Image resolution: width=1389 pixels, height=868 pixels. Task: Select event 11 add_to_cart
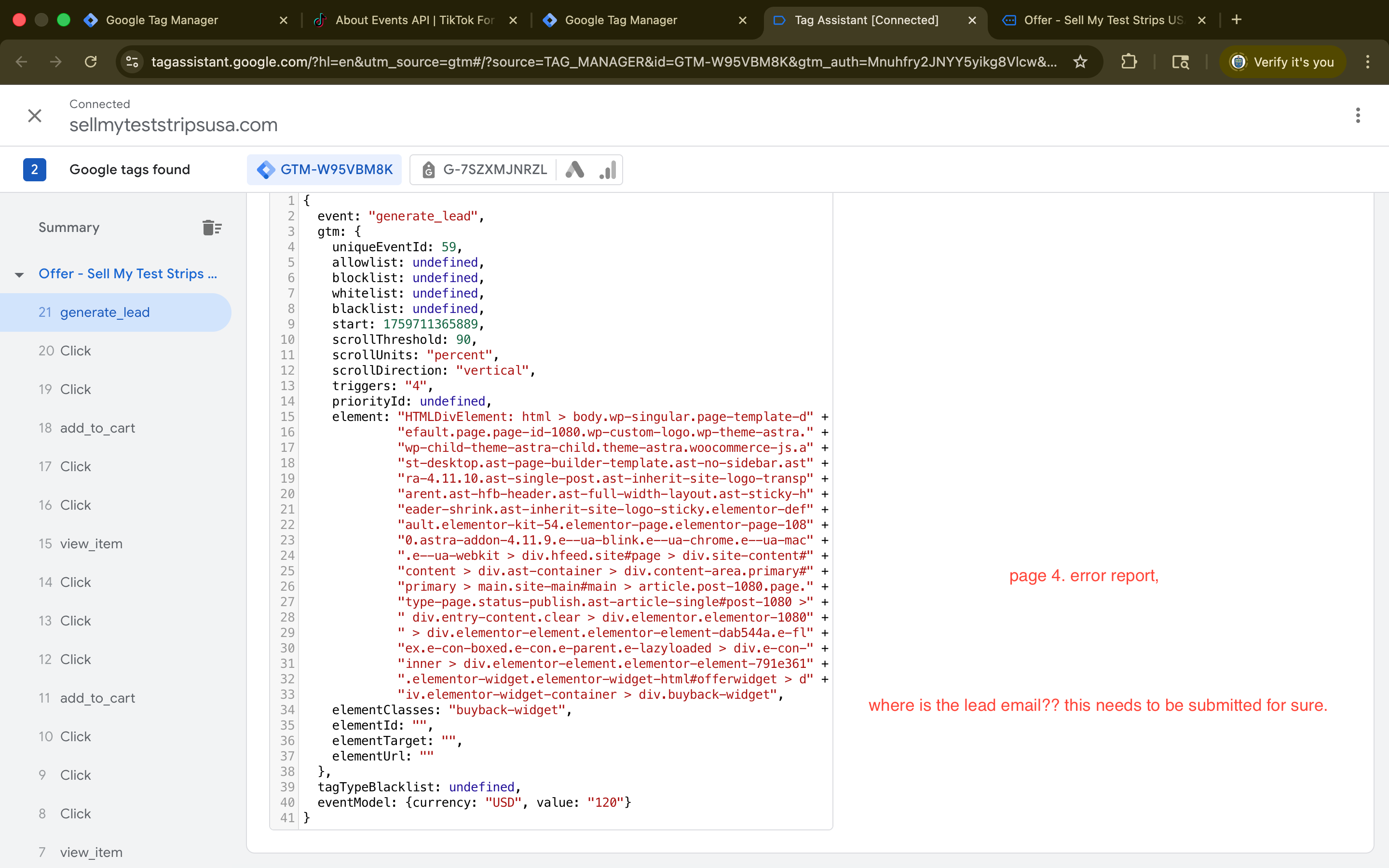[115, 698]
